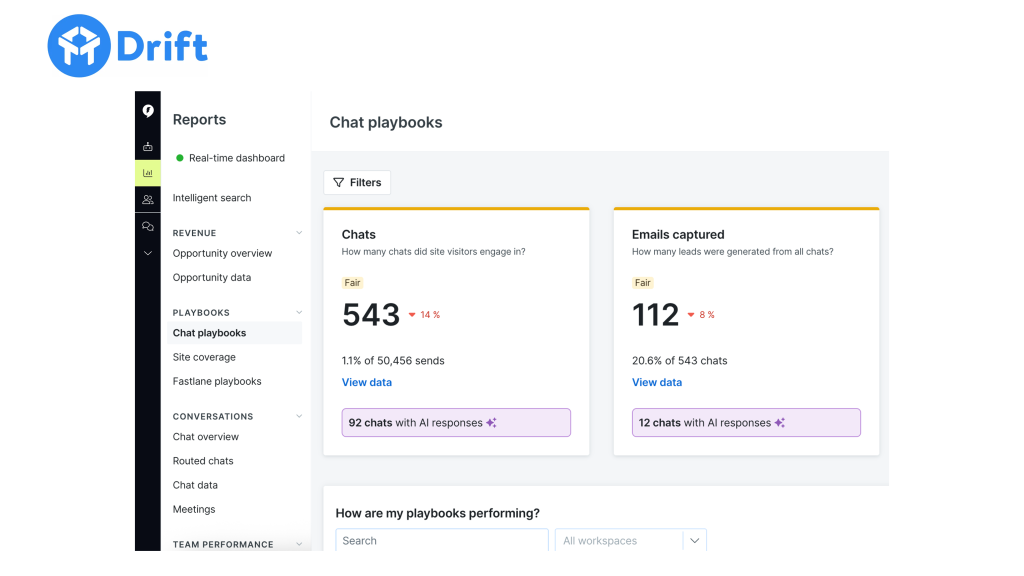Open the chat conversations icon in sidebar
The width and height of the screenshot is (1024, 576).
(x=147, y=226)
